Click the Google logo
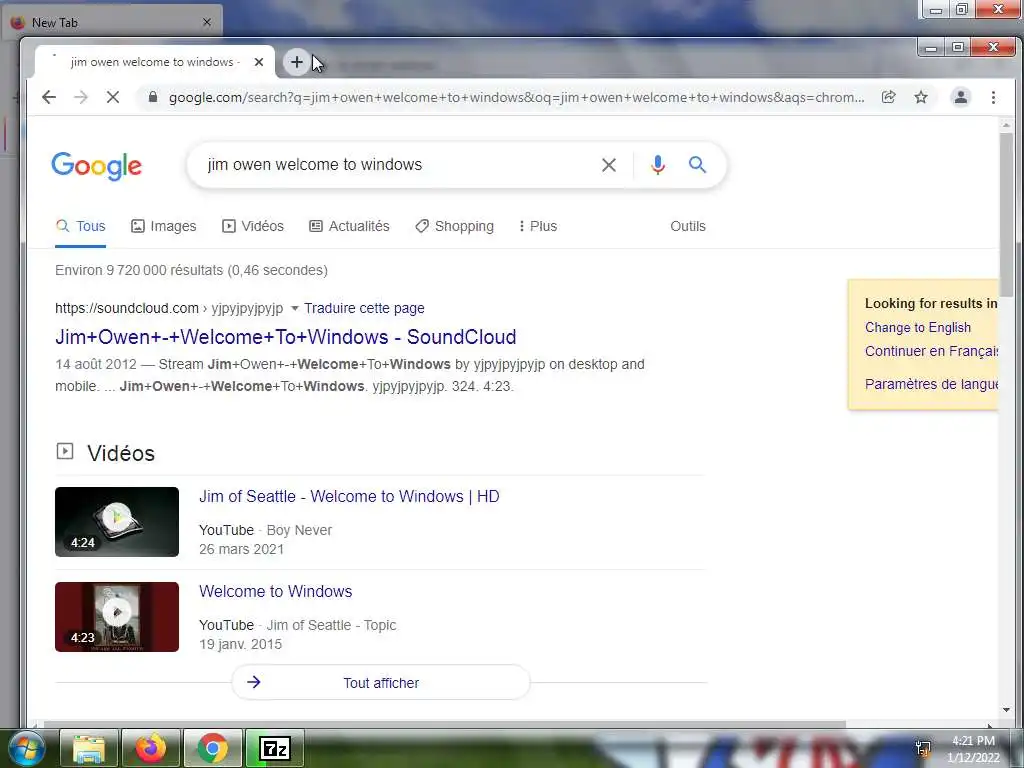Image resolution: width=1024 pixels, height=768 pixels. point(97,166)
